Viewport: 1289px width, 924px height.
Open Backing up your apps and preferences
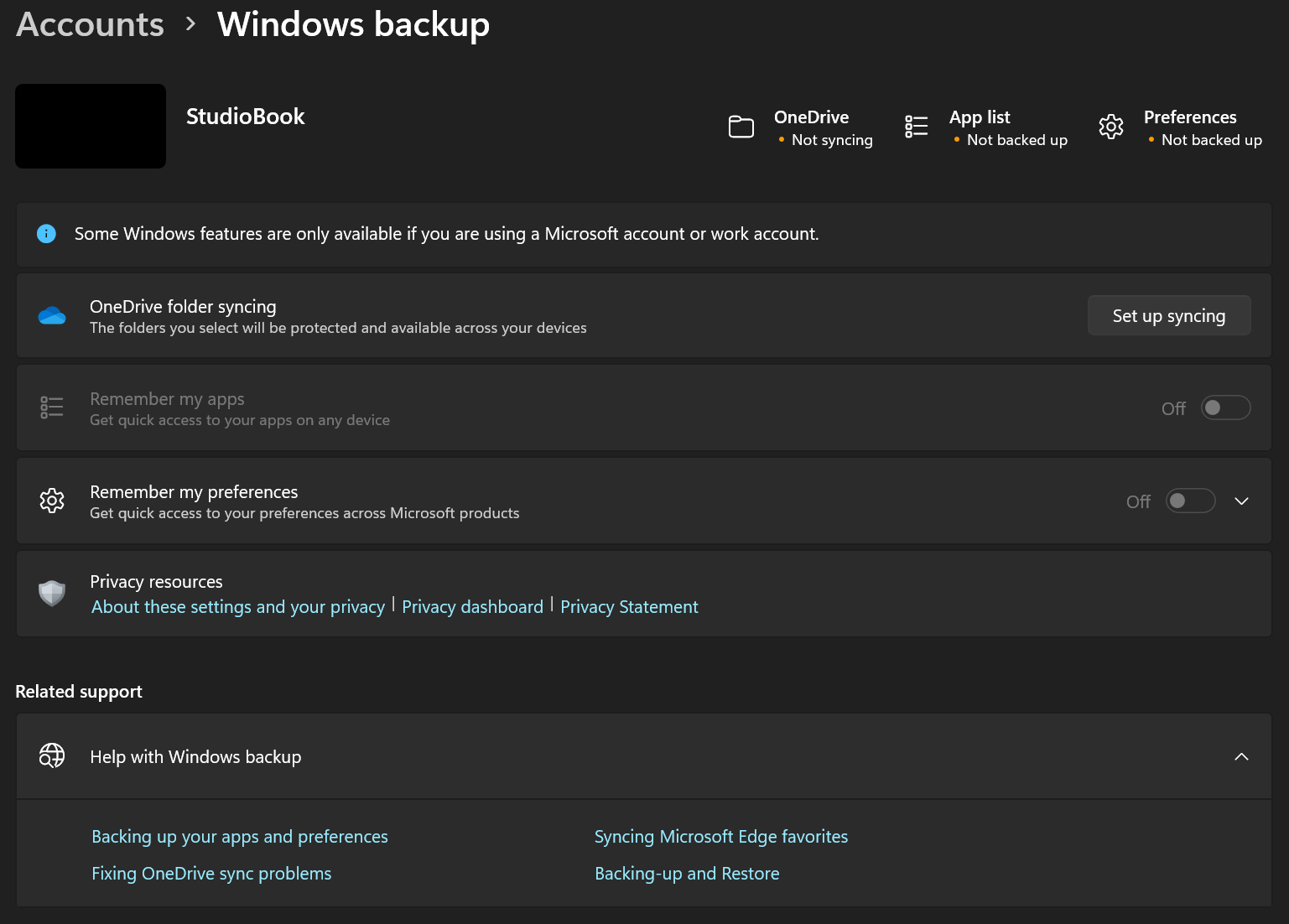click(240, 837)
